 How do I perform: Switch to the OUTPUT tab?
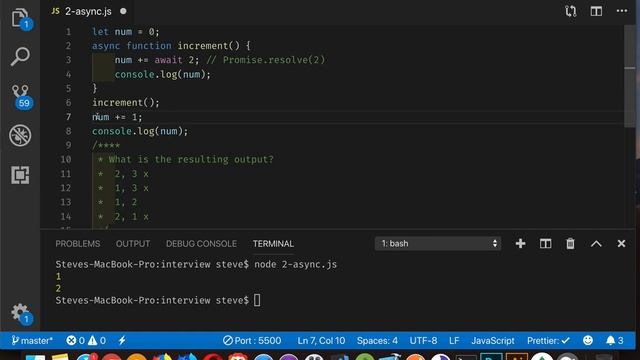pos(133,244)
